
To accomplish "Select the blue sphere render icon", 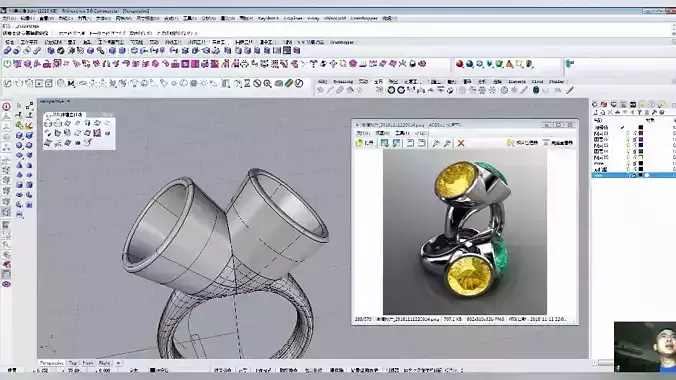I will coord(469,64).
